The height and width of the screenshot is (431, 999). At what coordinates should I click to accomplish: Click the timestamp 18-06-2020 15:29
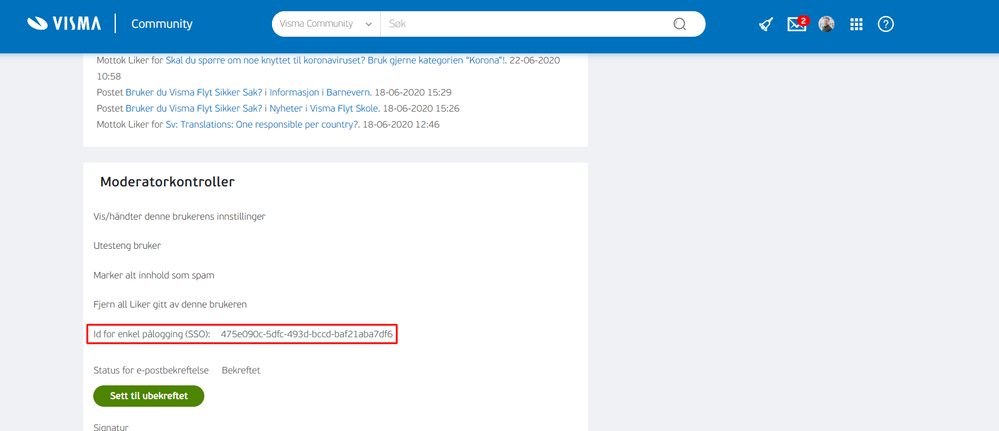[x=415, y=92]
